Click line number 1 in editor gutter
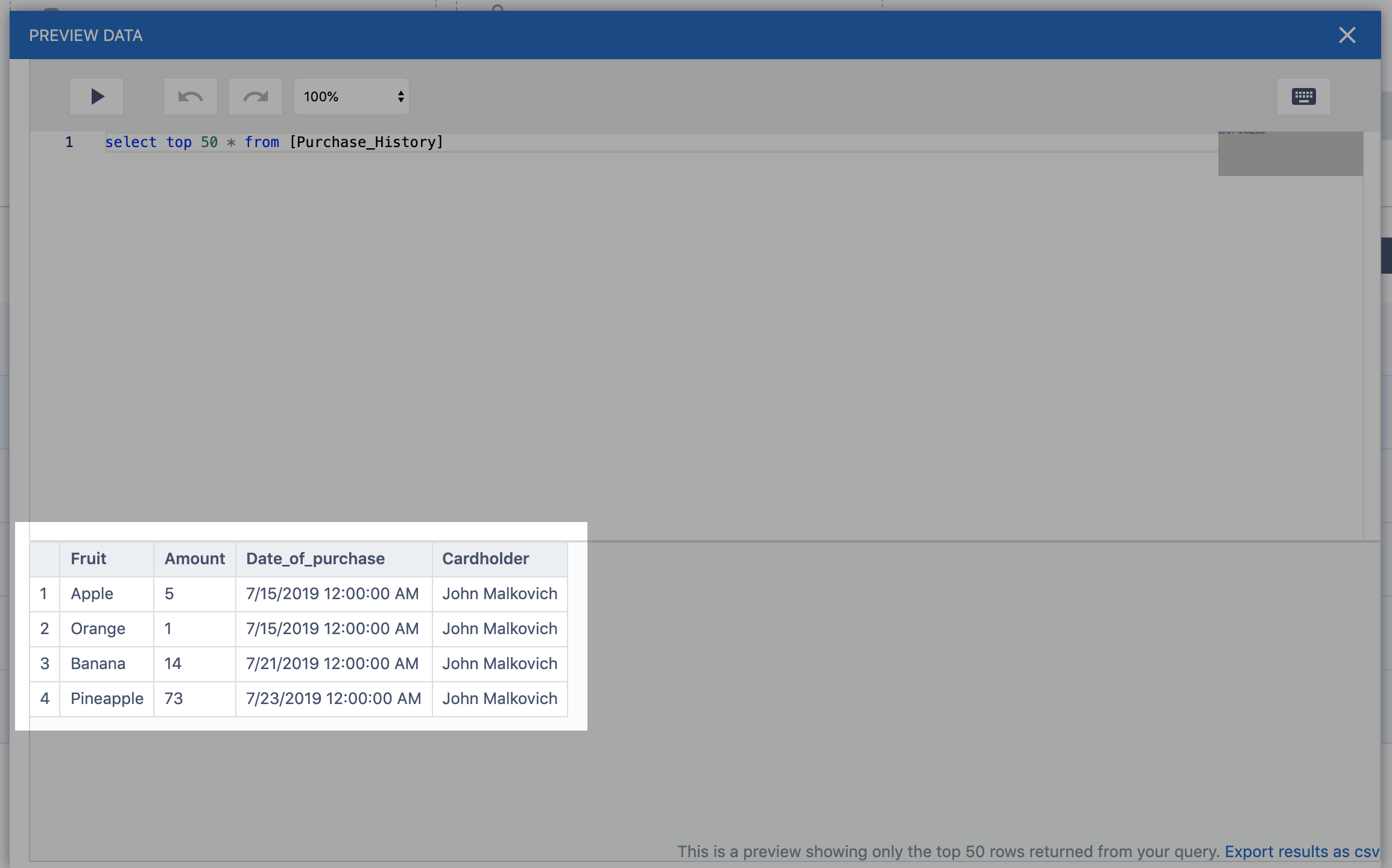 [69, 142]
